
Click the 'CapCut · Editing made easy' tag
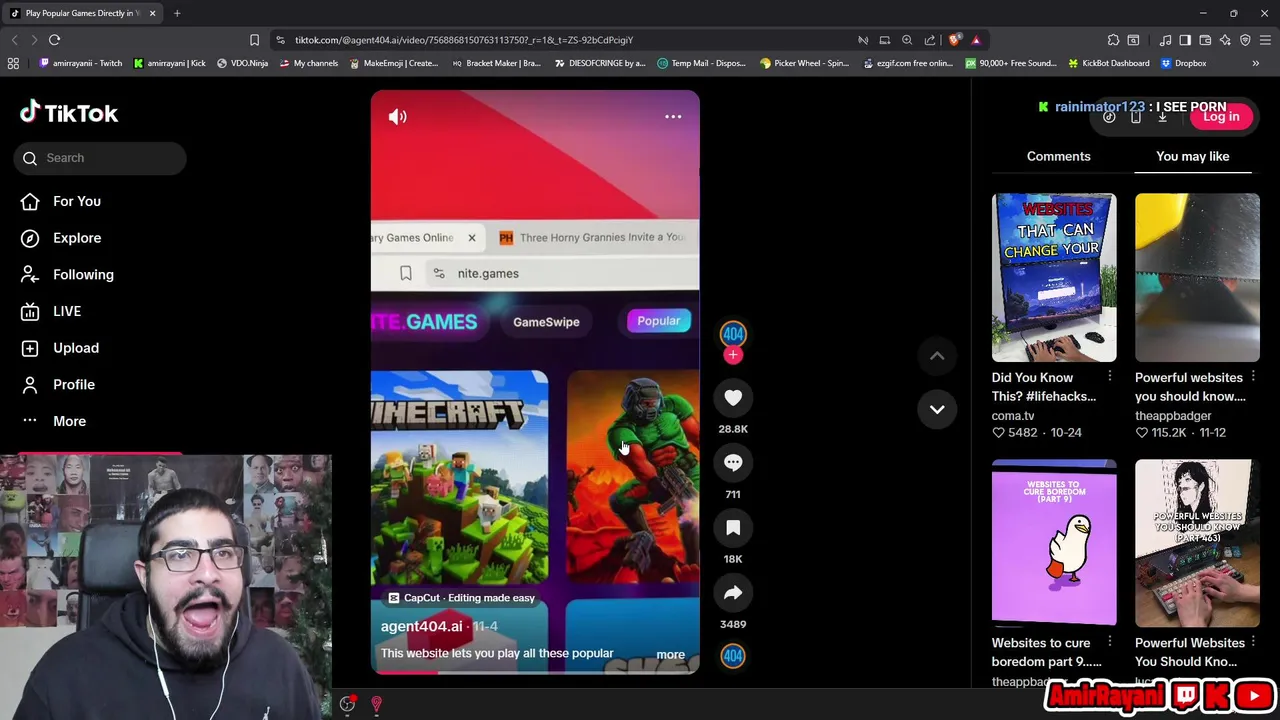(461, 598)
